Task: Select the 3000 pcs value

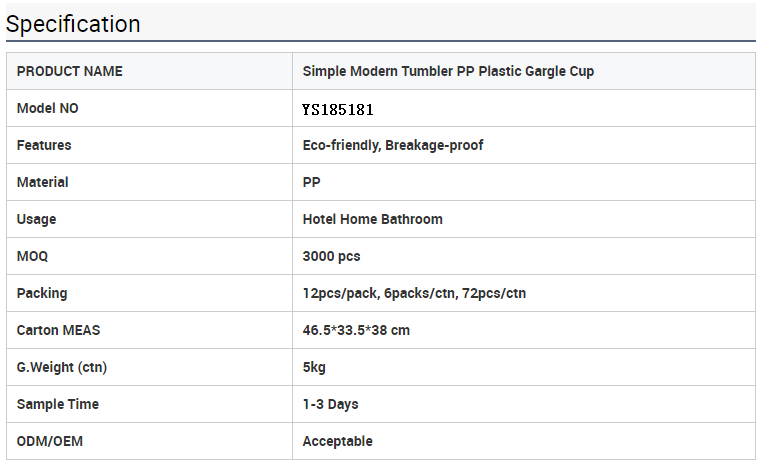Action: point(331,256)
